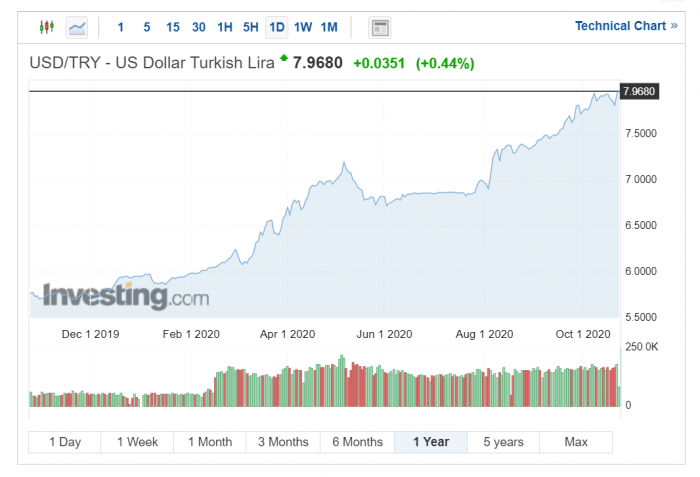This screenshot has height=477, width=700.
Task: Select the 1H interval
Action: coord(225,27)
